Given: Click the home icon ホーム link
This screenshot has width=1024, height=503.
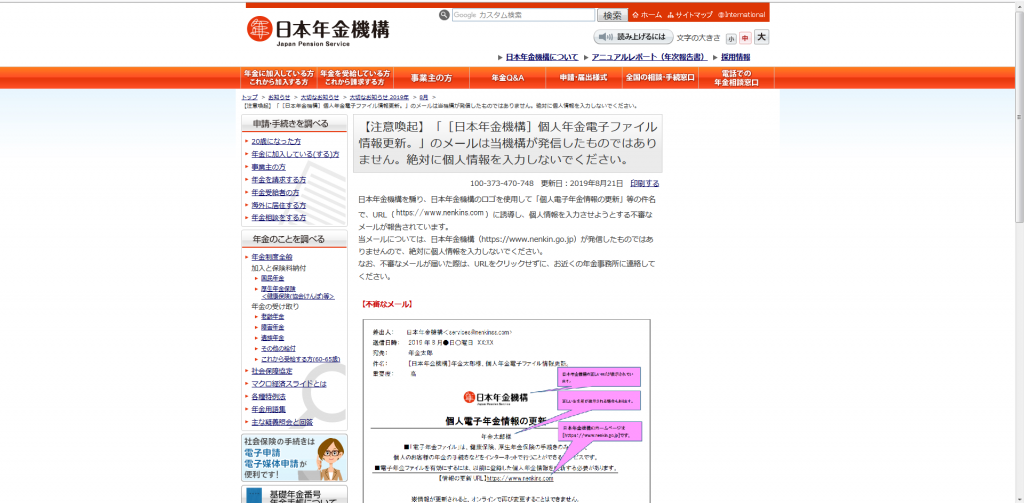Looking at the screenshot, I should coord(647,14).
